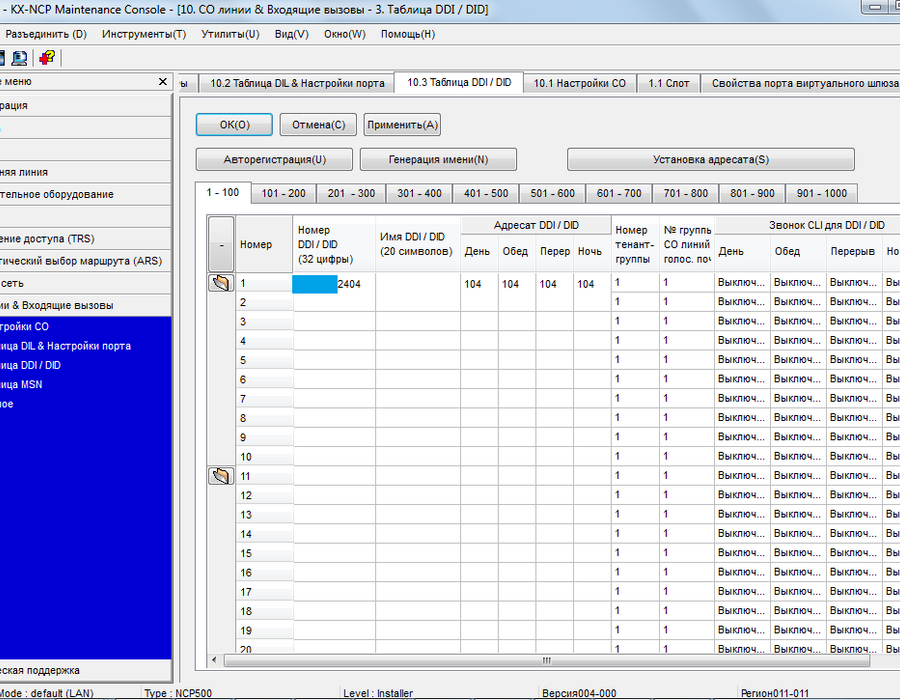Click the Применить(A) apply button
The height and width of the screenshot is (700, 900).
coord(402,125)
